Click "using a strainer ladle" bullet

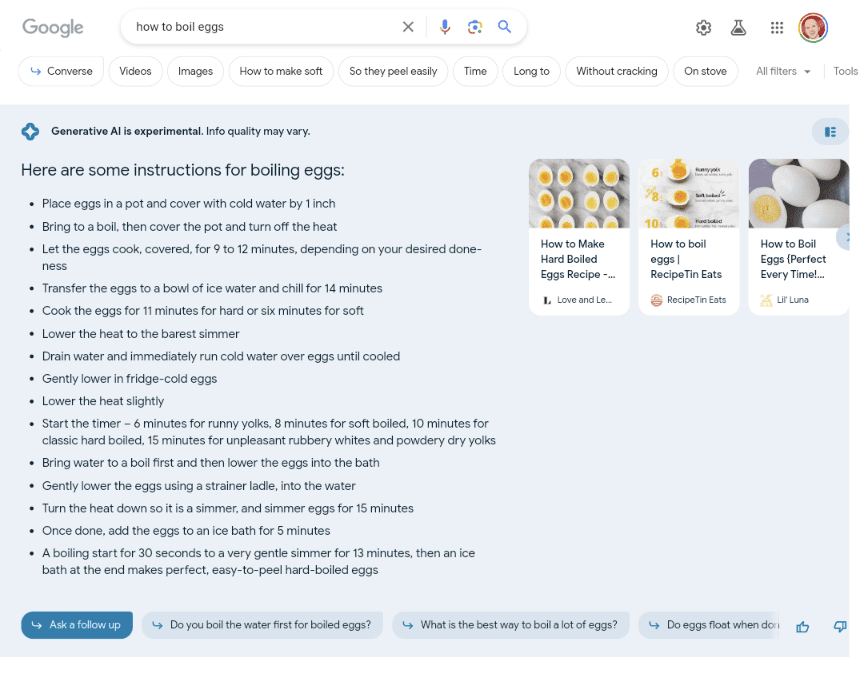199,486
